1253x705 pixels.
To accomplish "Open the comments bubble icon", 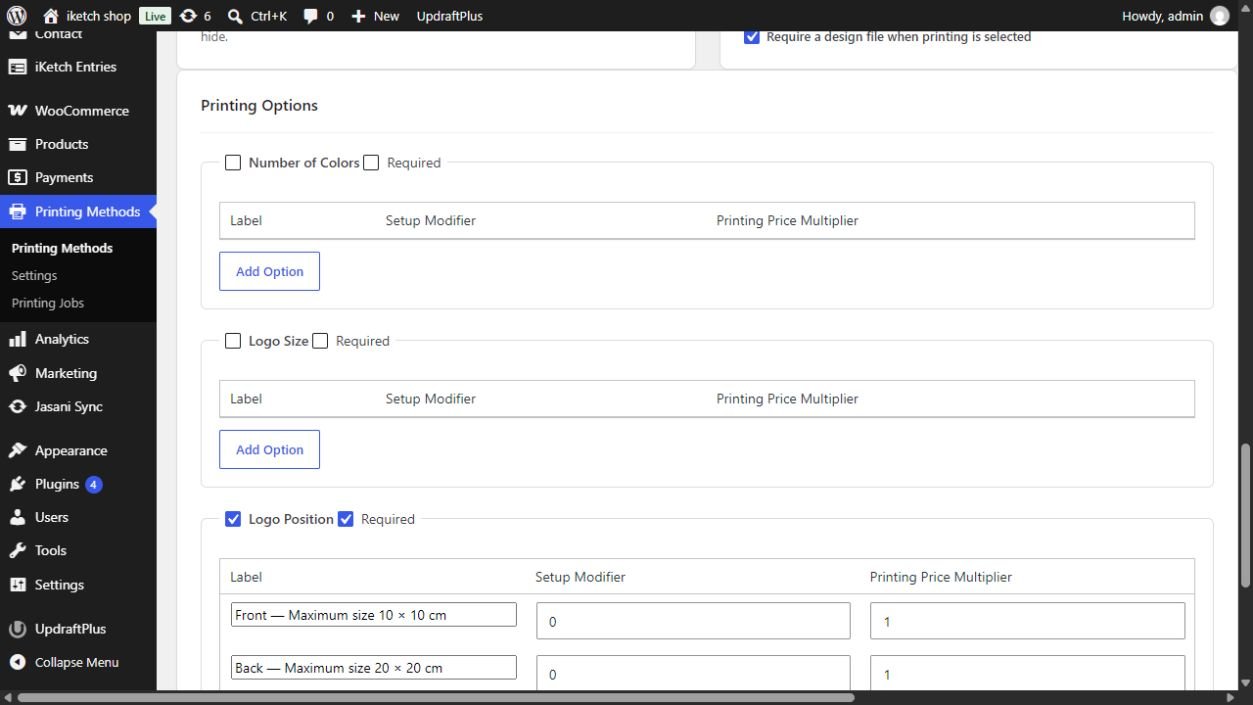I will pos(310,16).
